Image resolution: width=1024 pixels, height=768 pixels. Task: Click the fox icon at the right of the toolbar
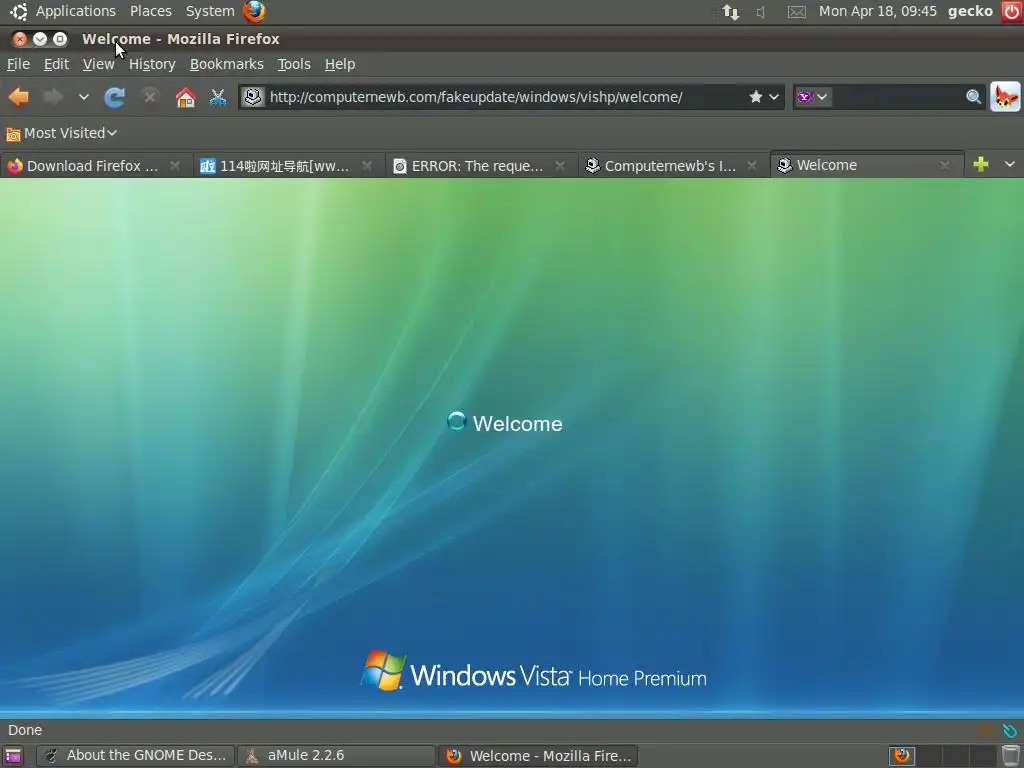(x=1005, y=97)
